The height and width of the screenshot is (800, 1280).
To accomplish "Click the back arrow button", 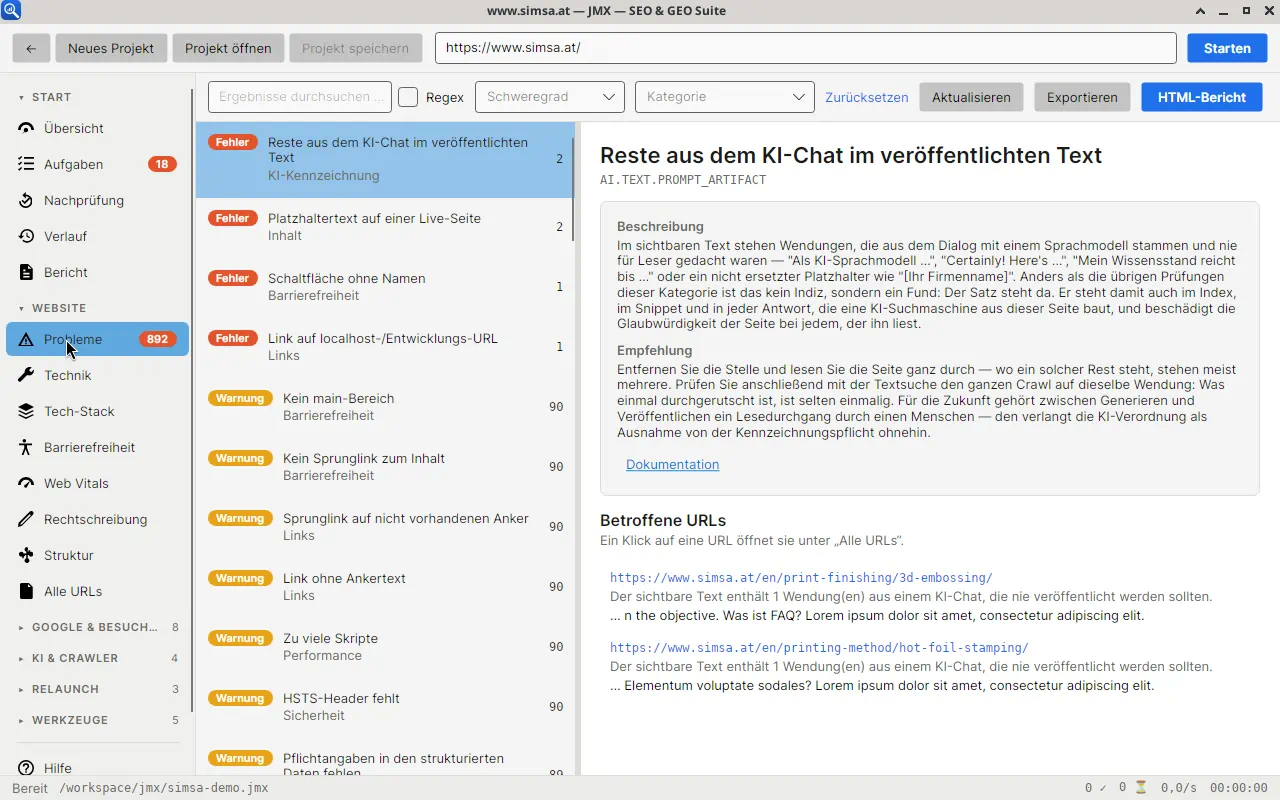I will [31, 48].
